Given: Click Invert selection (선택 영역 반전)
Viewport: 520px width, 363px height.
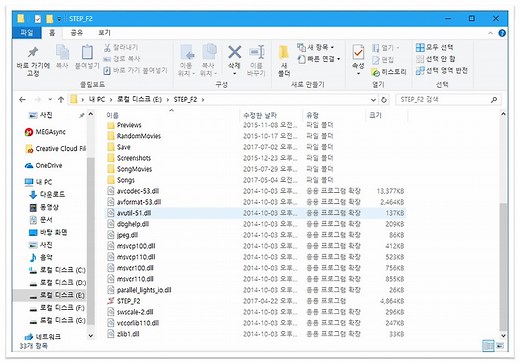Looking at the screenshot, I should coord(442,70).
